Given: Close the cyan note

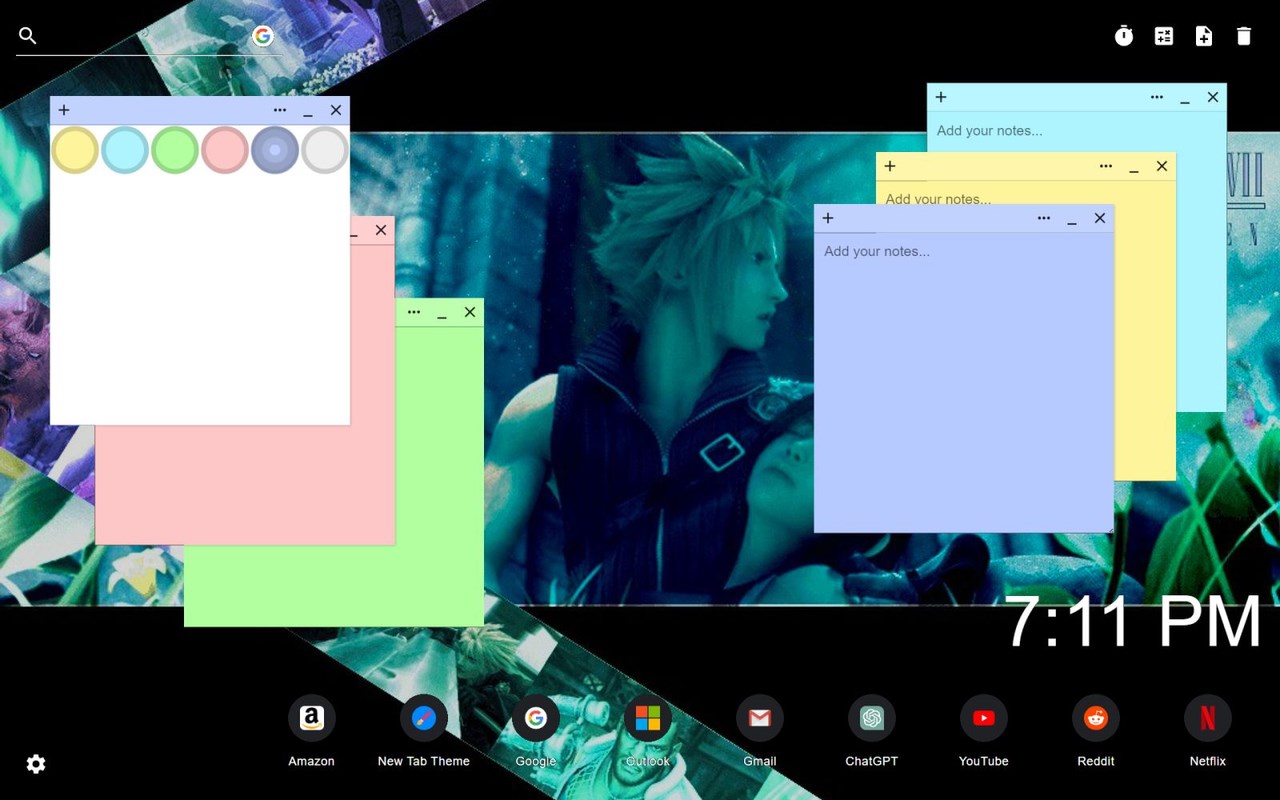Looking at the screenshot, I should point(1213,97).
